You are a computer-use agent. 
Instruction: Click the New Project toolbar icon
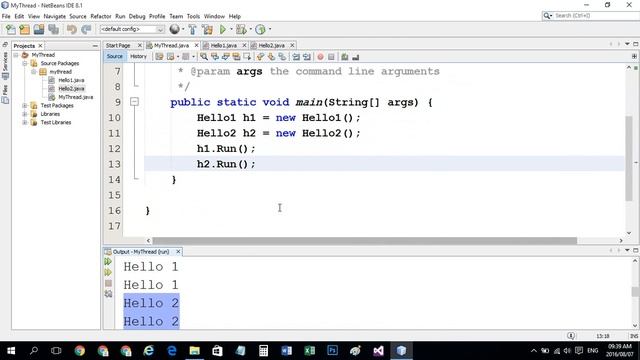click(24, 29)
